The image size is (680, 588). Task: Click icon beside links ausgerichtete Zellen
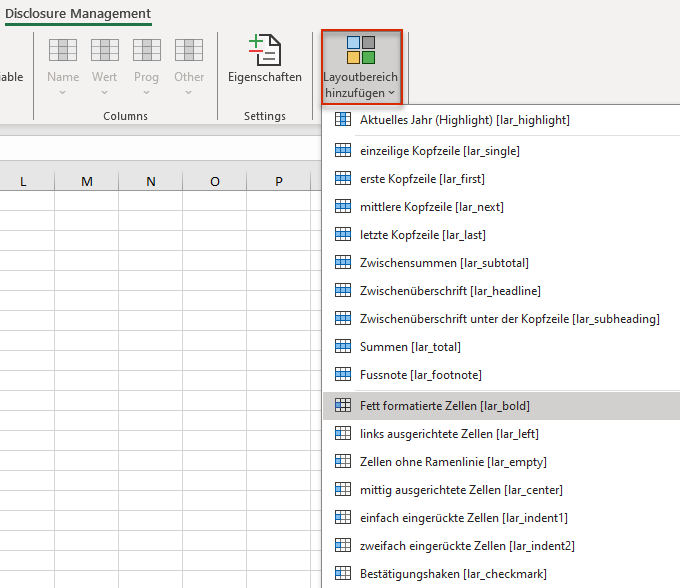pyautogui.click(x=343, y=433)
